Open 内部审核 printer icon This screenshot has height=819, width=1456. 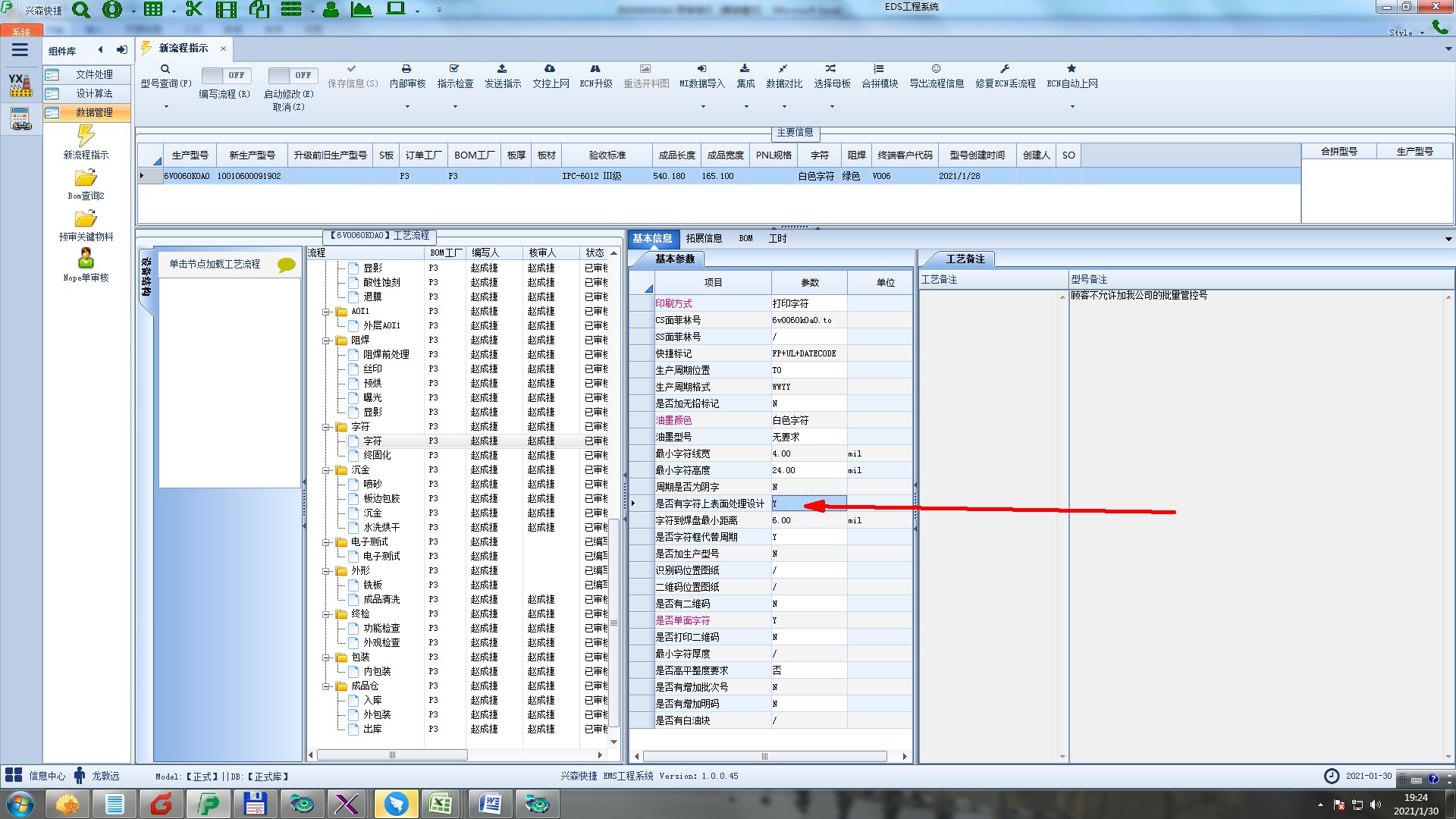[x=406, y=69]
